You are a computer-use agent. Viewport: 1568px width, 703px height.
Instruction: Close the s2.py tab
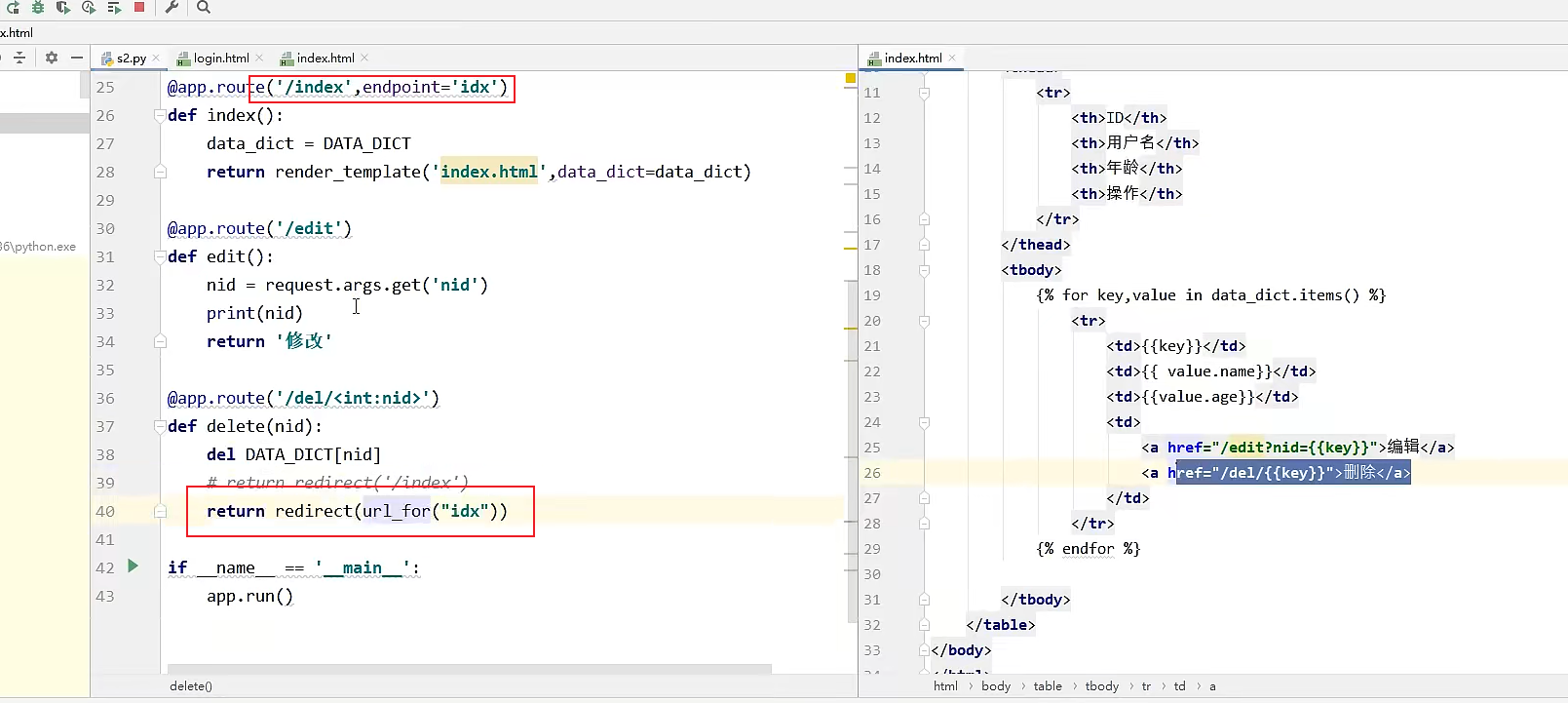156,58
